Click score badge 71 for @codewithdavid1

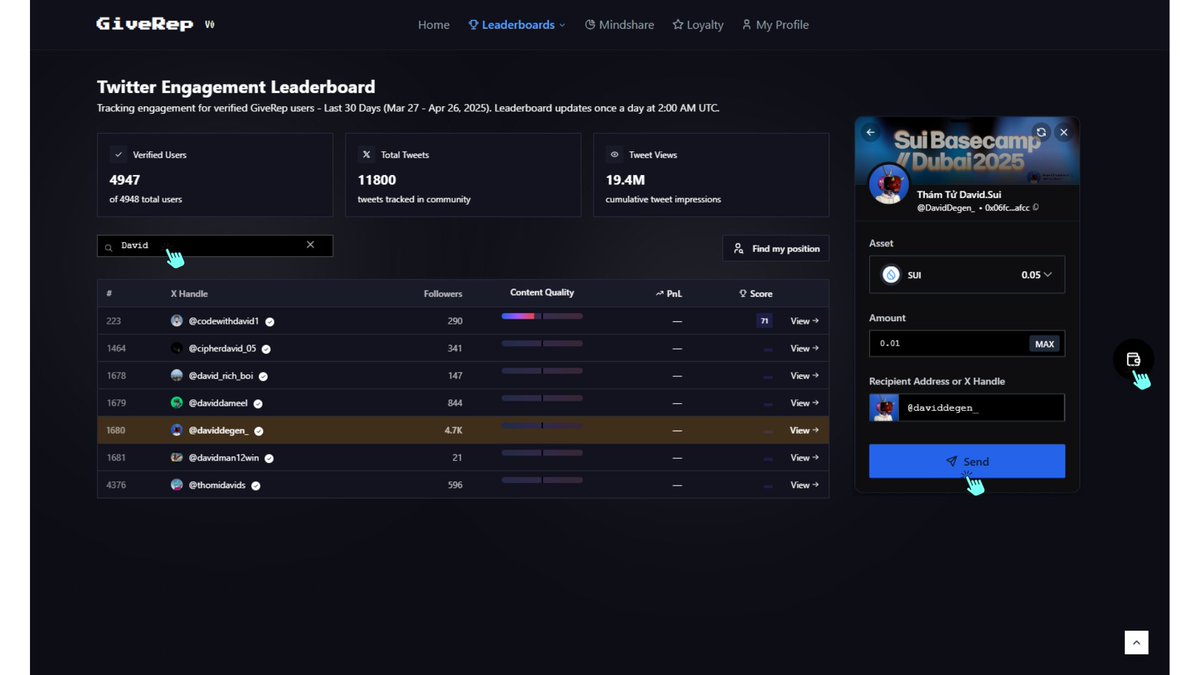765,321
